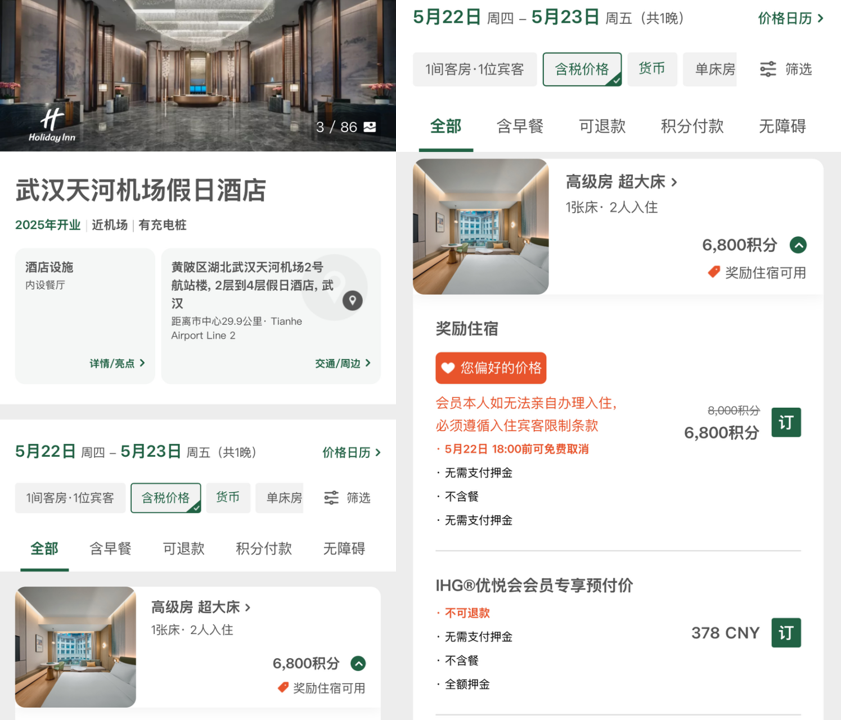Open the hotel lobby banner photo
Viewport: 841px width, 720px height.
198,75
